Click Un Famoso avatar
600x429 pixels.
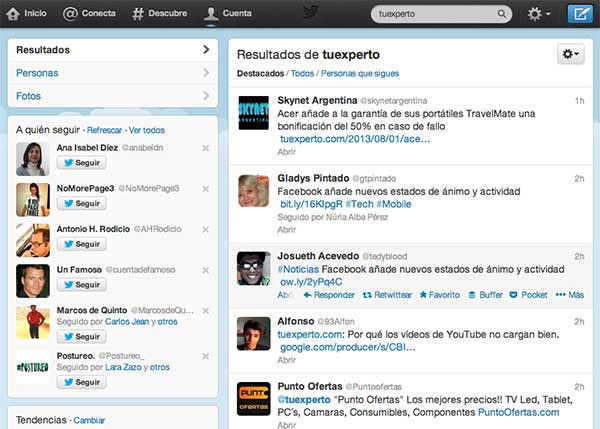pos(33,281)
